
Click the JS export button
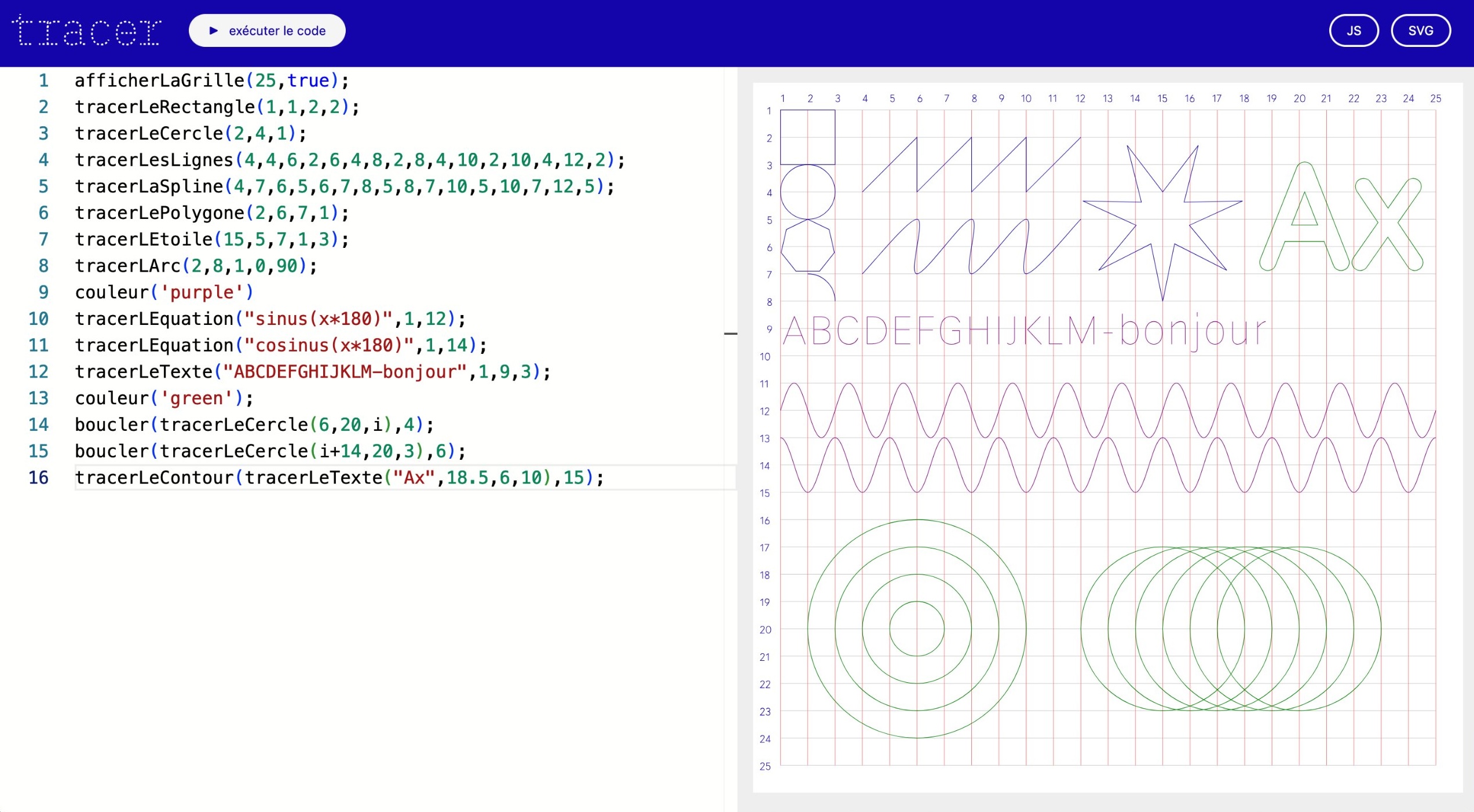(1354, 31)
